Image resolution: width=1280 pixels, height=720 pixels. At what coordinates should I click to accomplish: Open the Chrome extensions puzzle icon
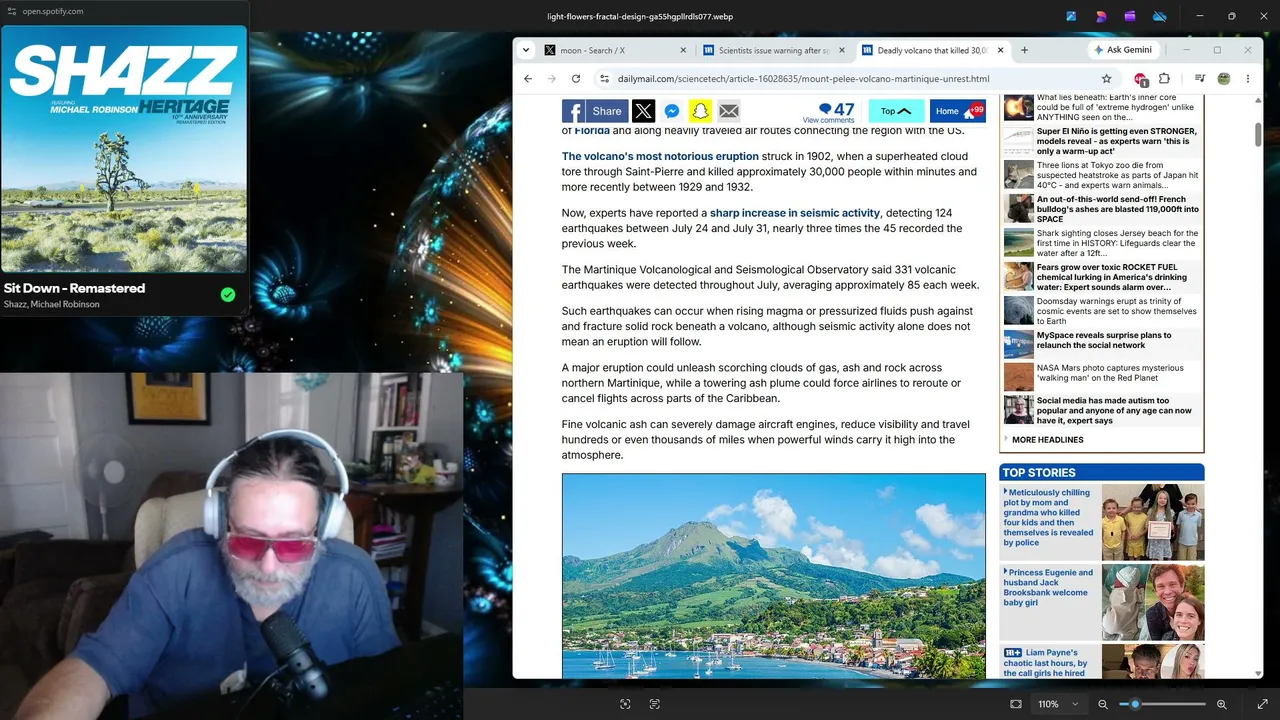[x=1164, y=79]
